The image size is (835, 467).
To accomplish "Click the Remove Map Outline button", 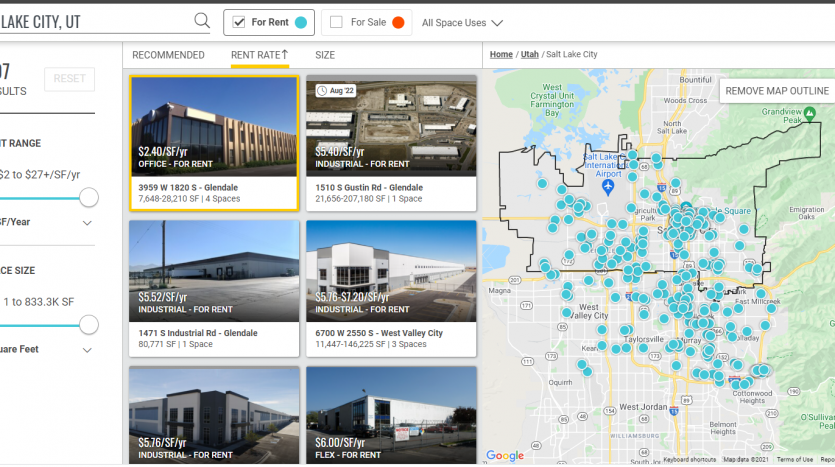I will coord(776,91).
